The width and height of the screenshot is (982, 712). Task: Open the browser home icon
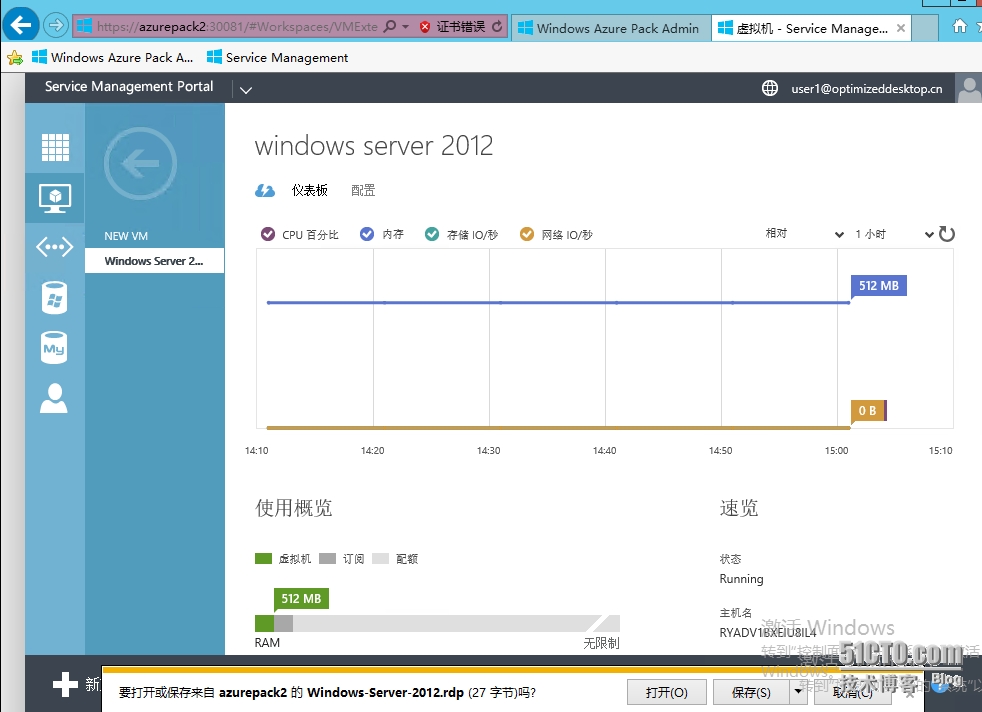(x=959, y=26)
